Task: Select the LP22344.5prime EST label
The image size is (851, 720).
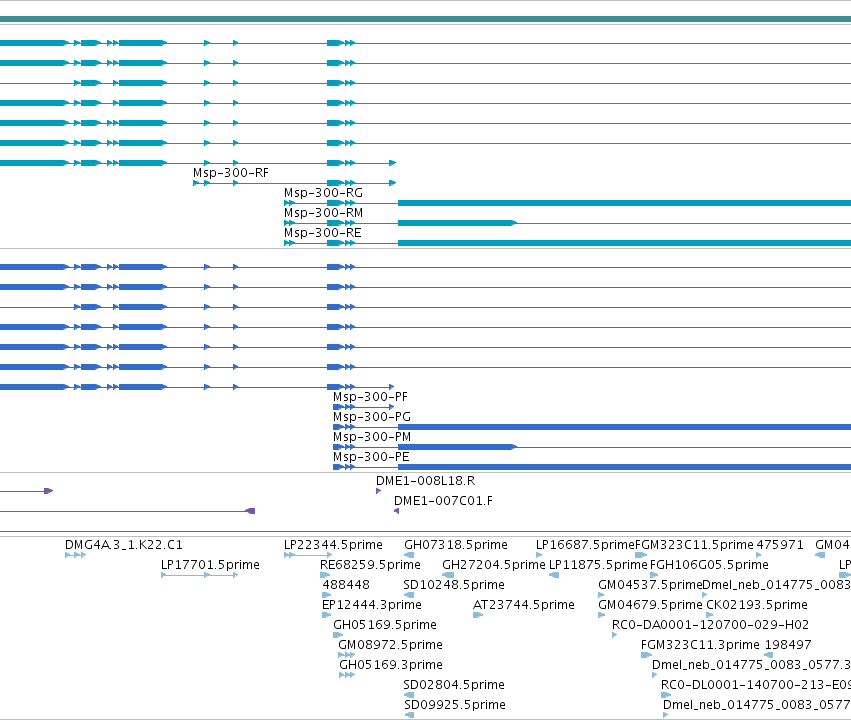Action: click(x=333, y=545)
